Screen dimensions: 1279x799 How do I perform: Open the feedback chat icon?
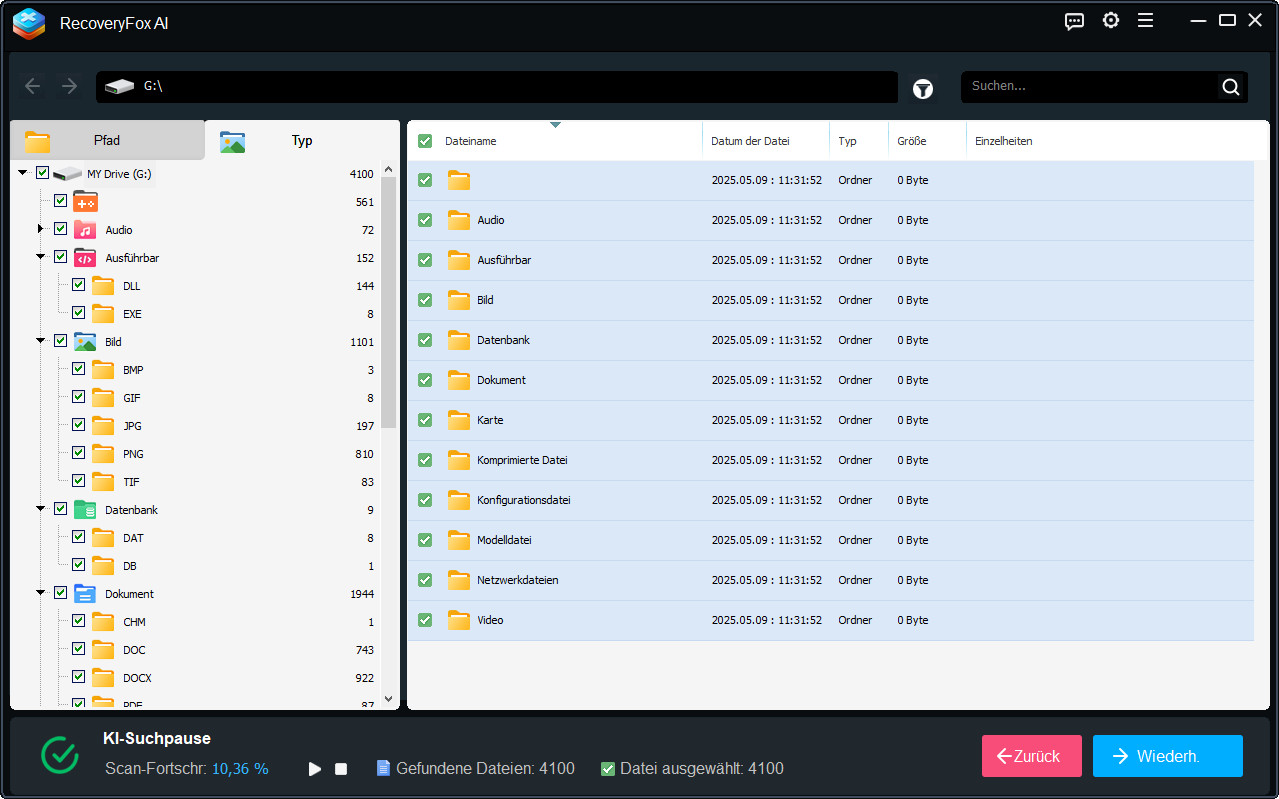tap(1074, 21)
